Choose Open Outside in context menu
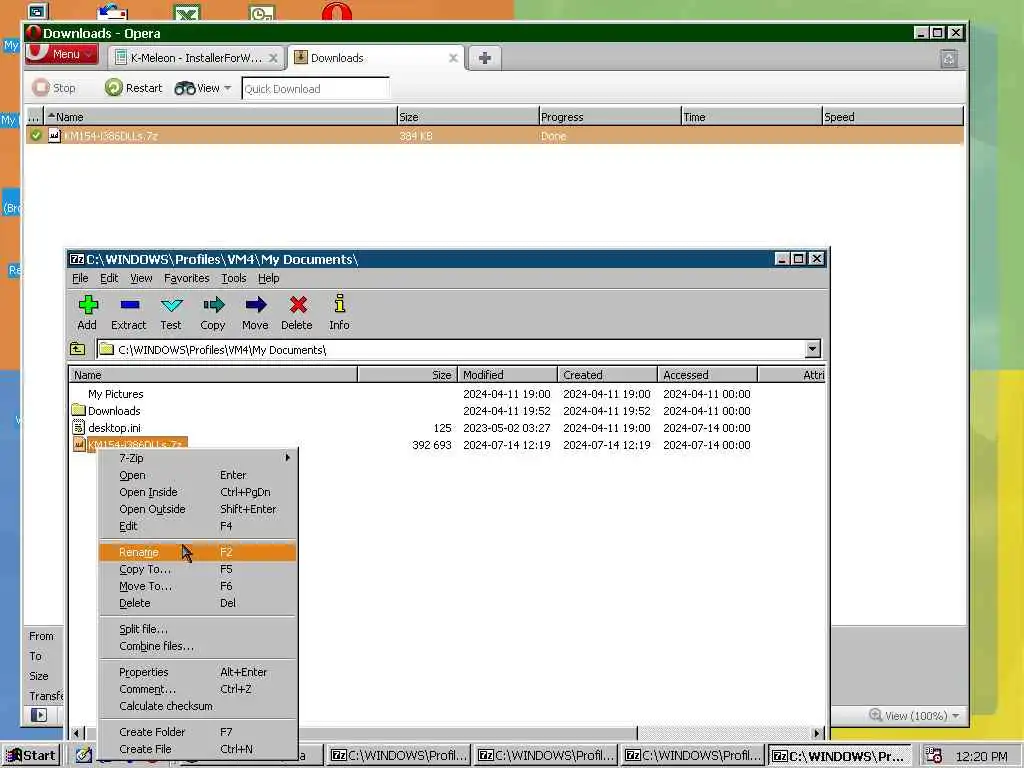Image resolution: width=1024 pixels, height=768 pixels. point(198,509)
